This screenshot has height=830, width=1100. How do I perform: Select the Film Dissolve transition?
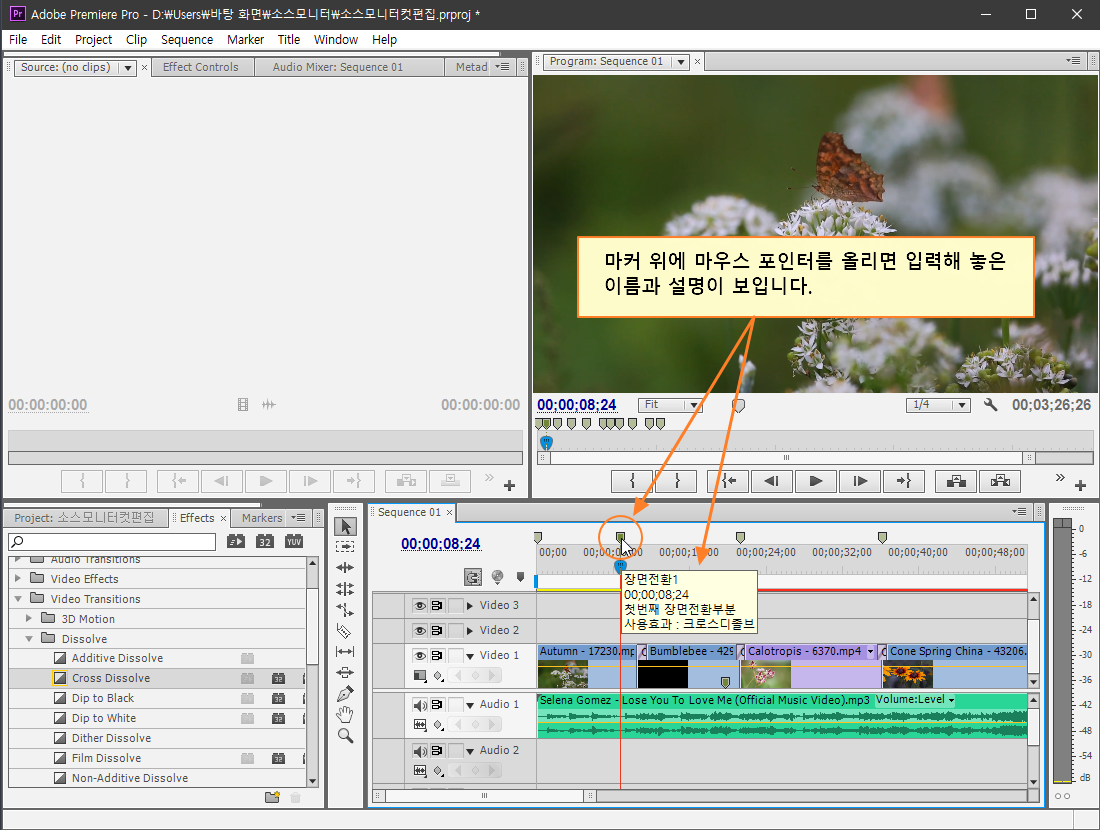click(159, 758)
